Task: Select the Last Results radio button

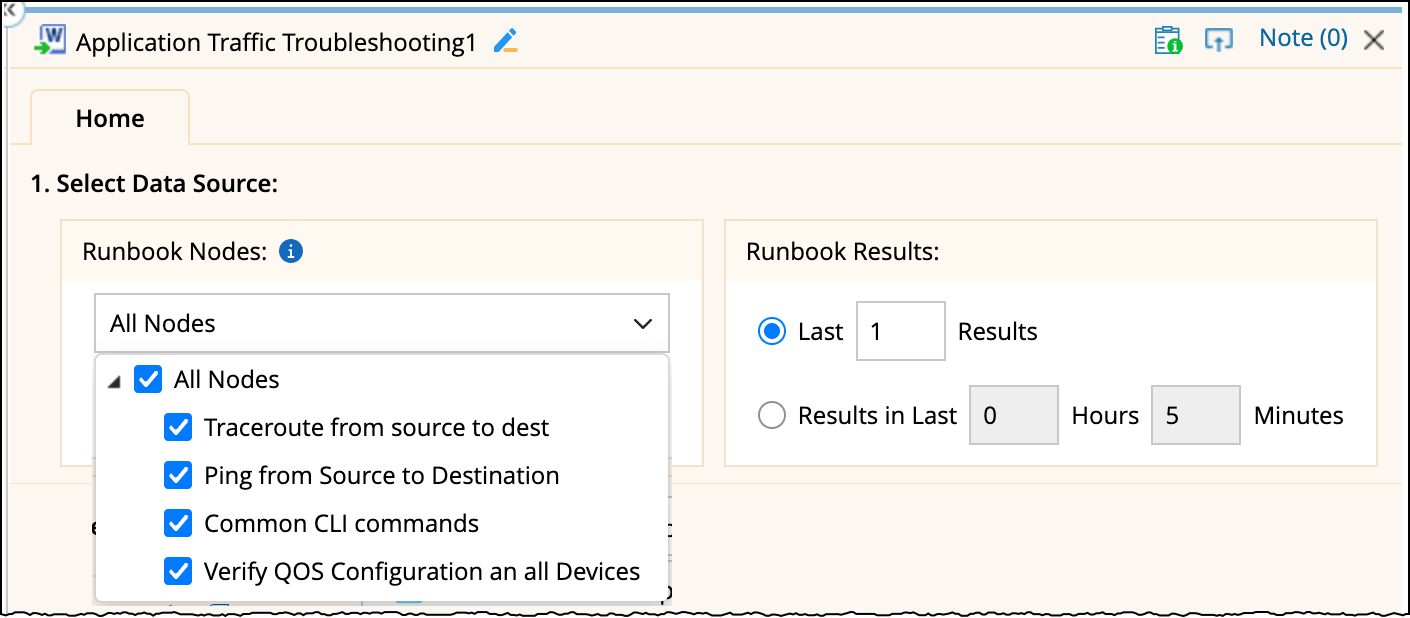Action: coord(772,332)
